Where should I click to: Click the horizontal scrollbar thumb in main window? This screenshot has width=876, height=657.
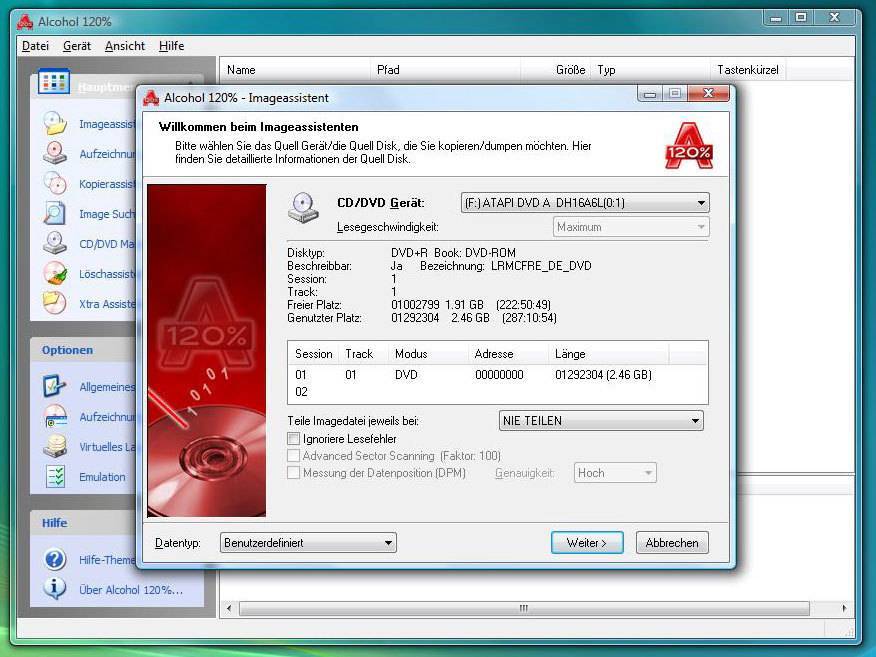524,608
